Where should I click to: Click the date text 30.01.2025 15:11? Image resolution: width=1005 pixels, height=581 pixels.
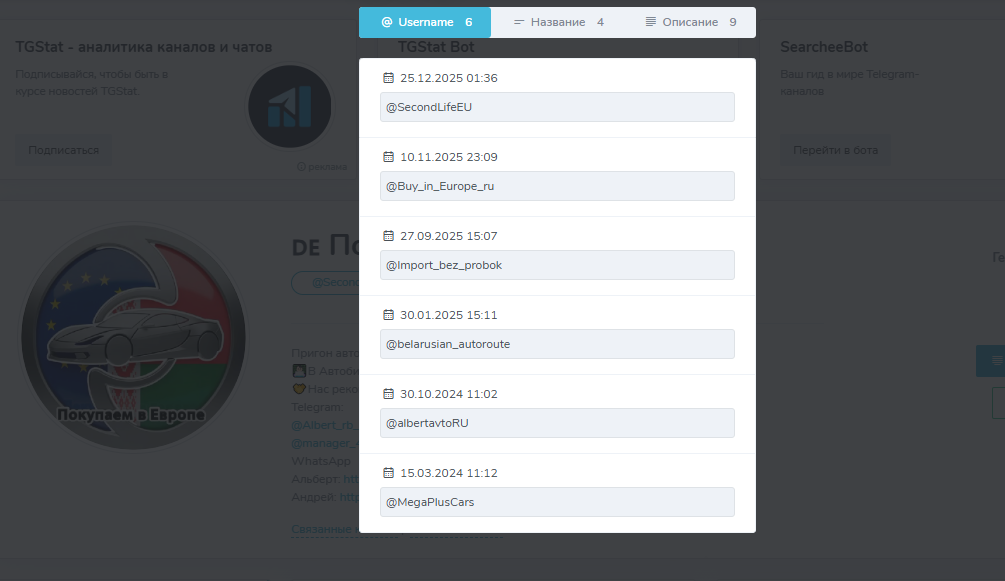point(449,315)
